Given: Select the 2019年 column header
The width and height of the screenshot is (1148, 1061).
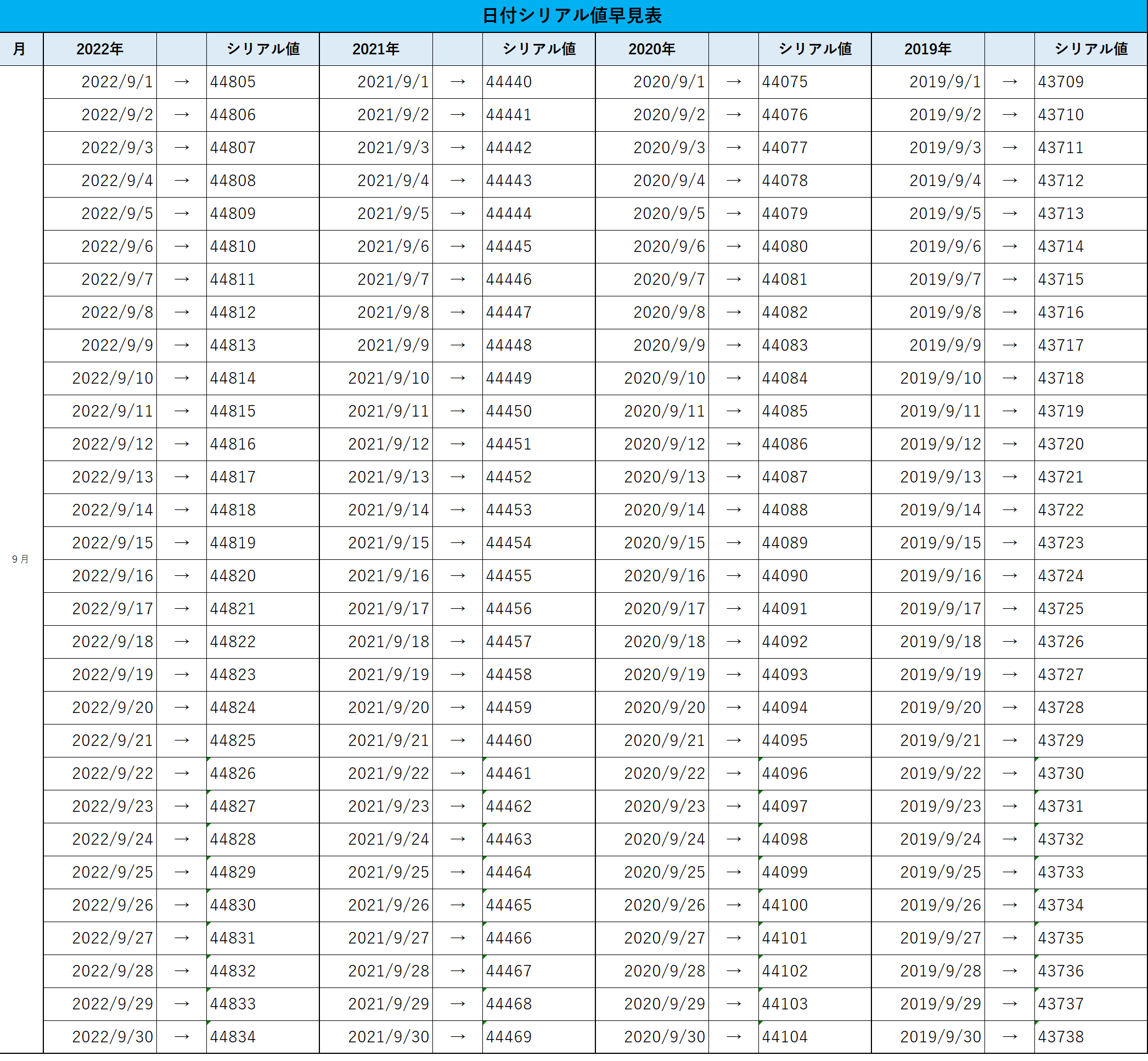Looking at the screenshot, I should (x=928, y=49).
